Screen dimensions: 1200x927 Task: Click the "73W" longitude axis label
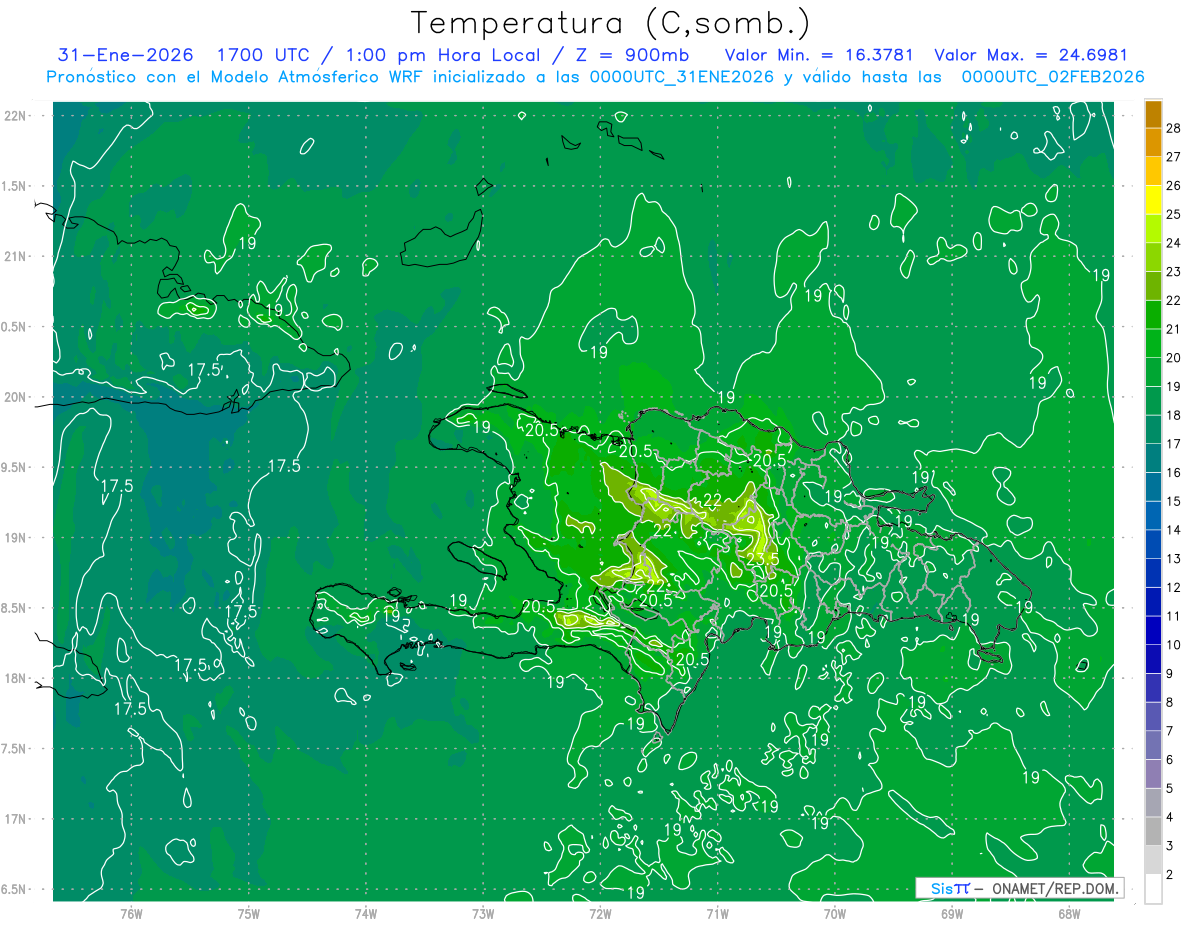click(x=483, y=914)
